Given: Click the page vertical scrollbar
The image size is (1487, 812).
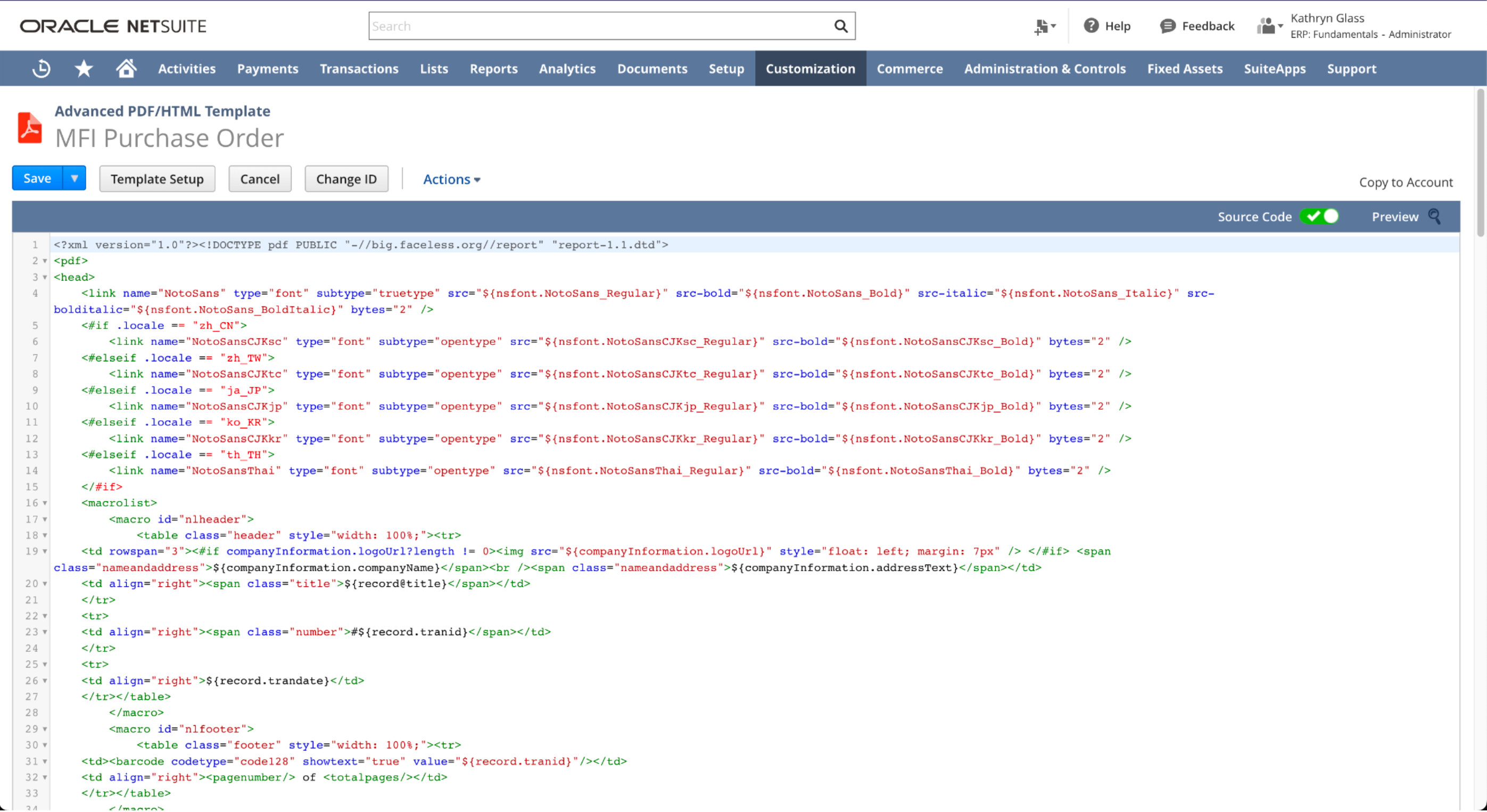Looking at the screenshot, I should pos(1481,163).
